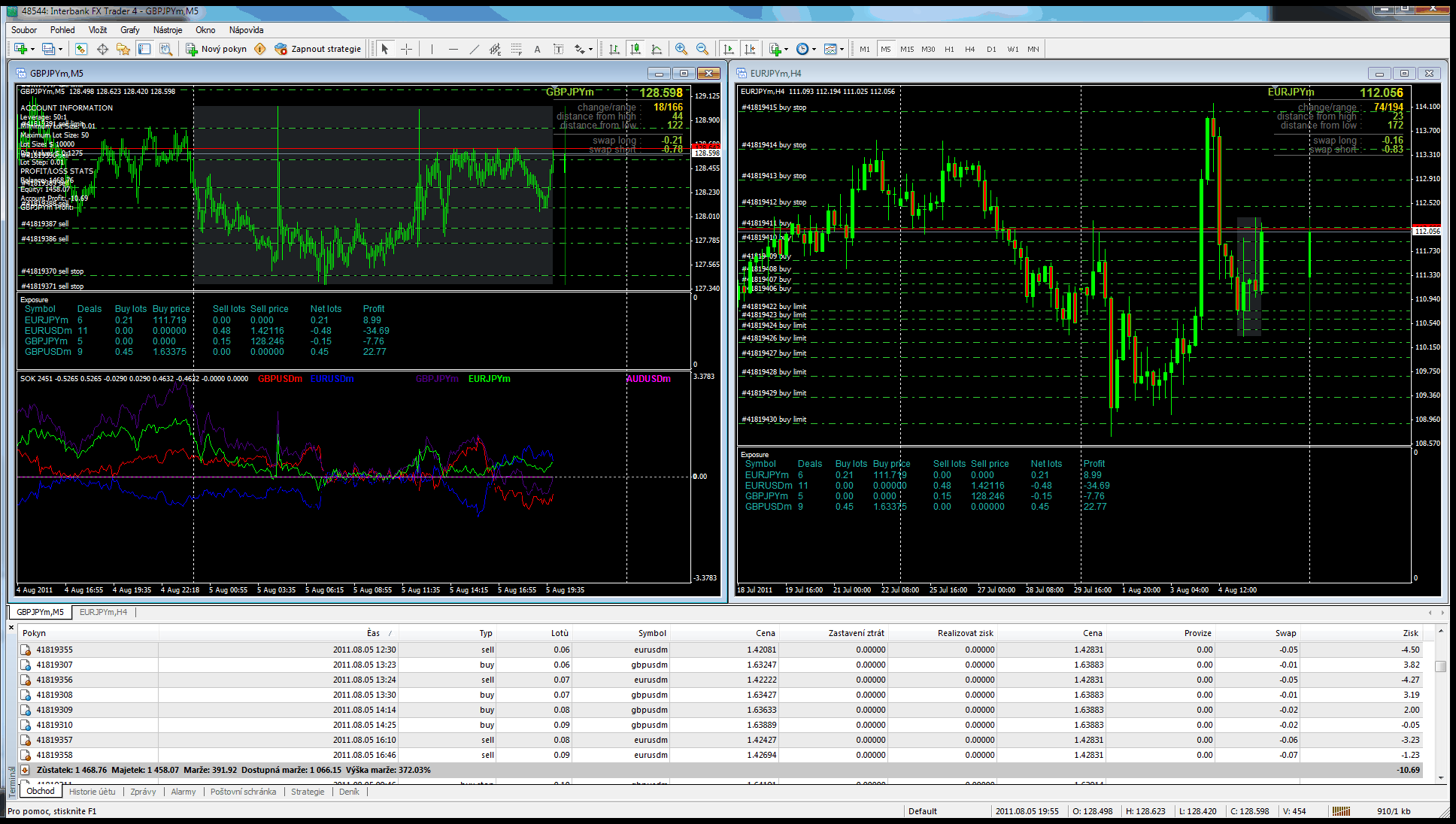Toggle chart auto scroll

(728, 49)
